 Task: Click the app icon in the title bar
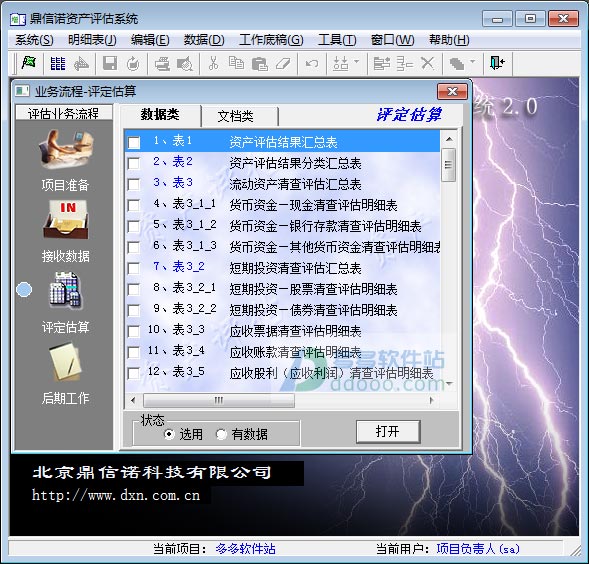click(18, 19)
